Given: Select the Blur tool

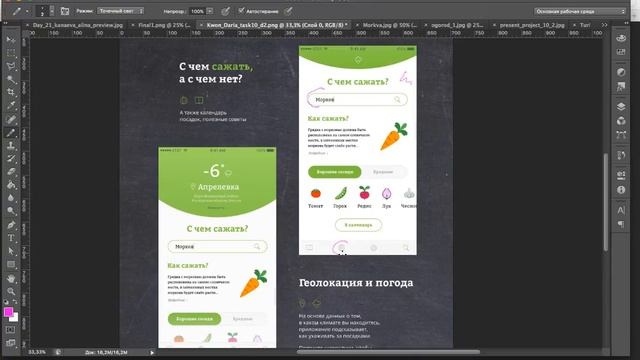Looking at the screenshot, I should click(x=11, y=198).
